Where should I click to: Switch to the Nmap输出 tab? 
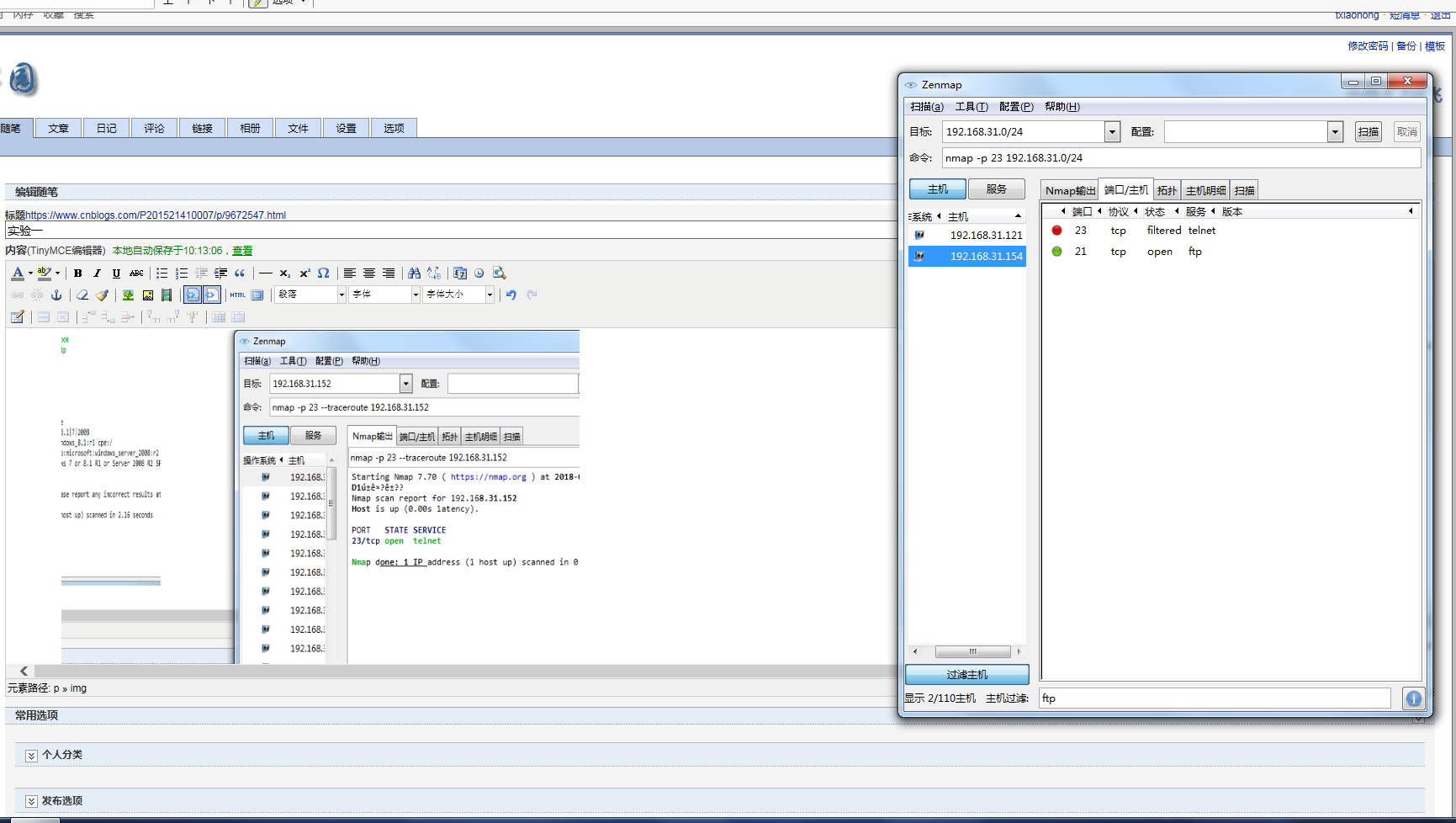1070,190
